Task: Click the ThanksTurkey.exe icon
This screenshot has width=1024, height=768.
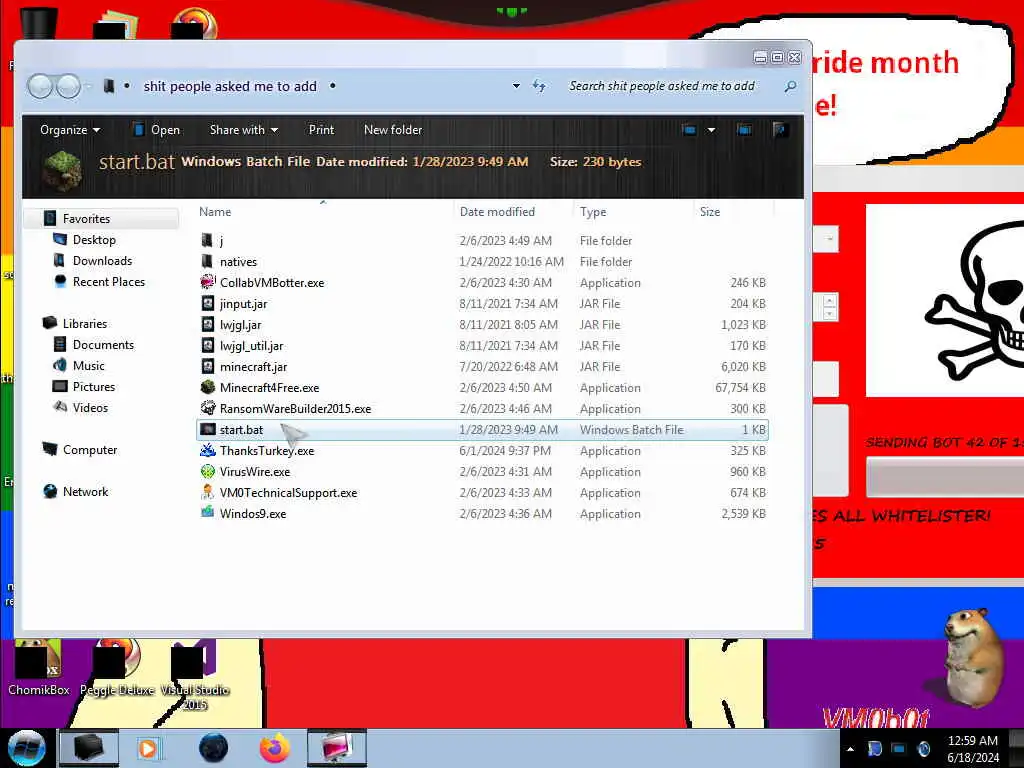Action: pos(208,451)
